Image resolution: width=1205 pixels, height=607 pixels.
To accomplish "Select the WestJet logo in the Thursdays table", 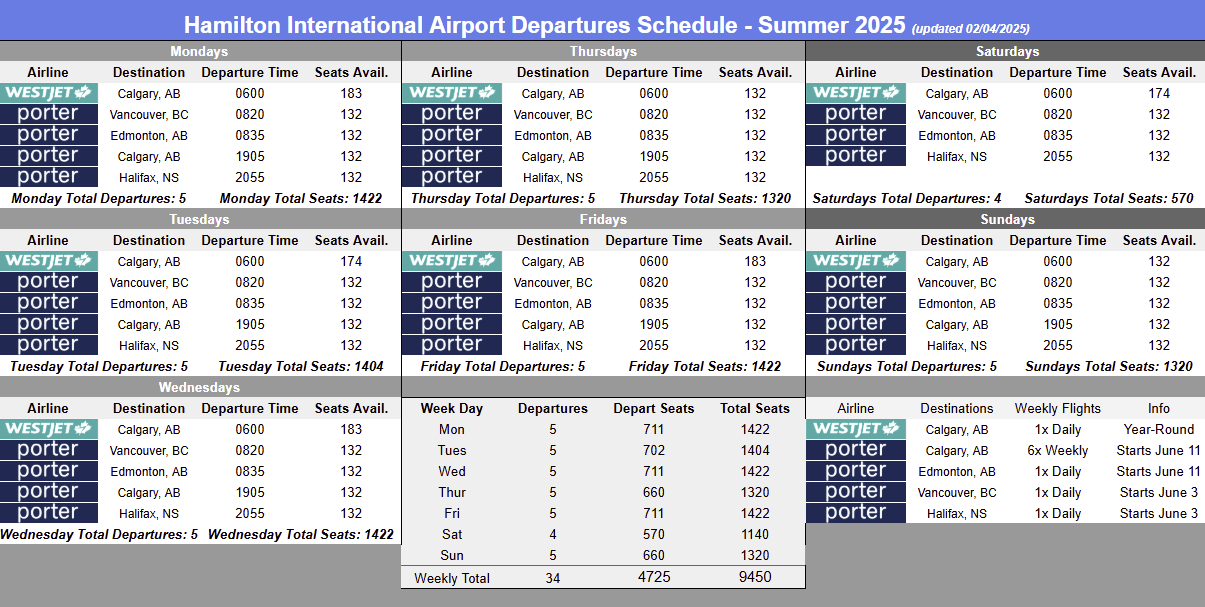I will [452, 93].
